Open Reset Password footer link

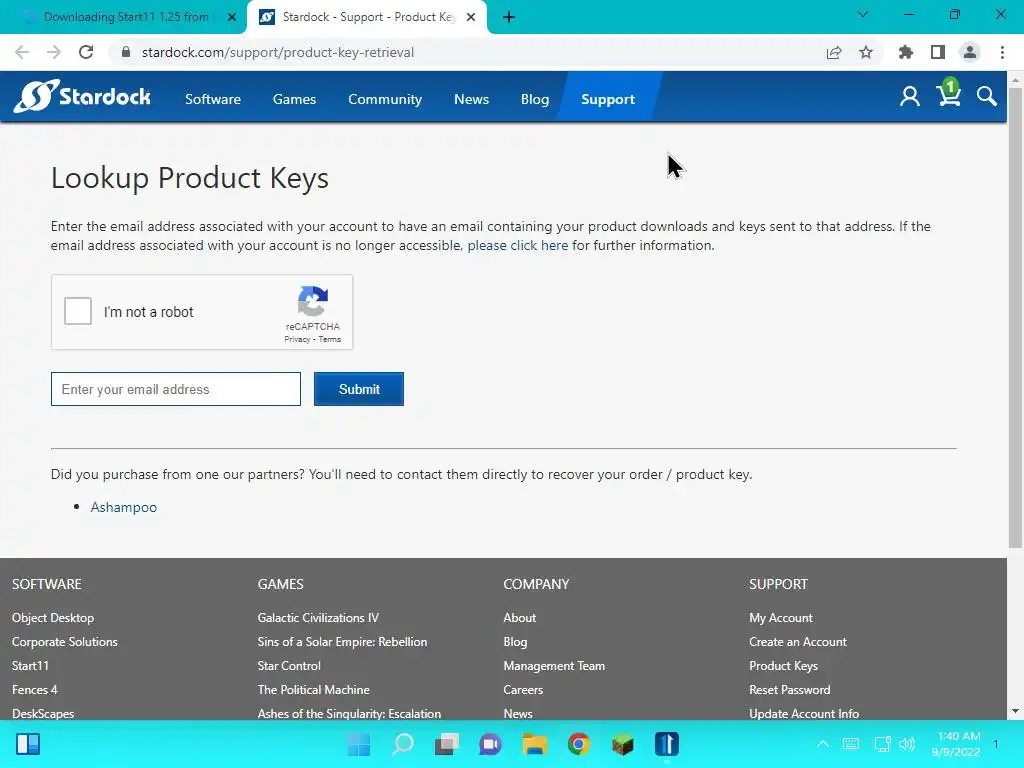click(790, 690)
